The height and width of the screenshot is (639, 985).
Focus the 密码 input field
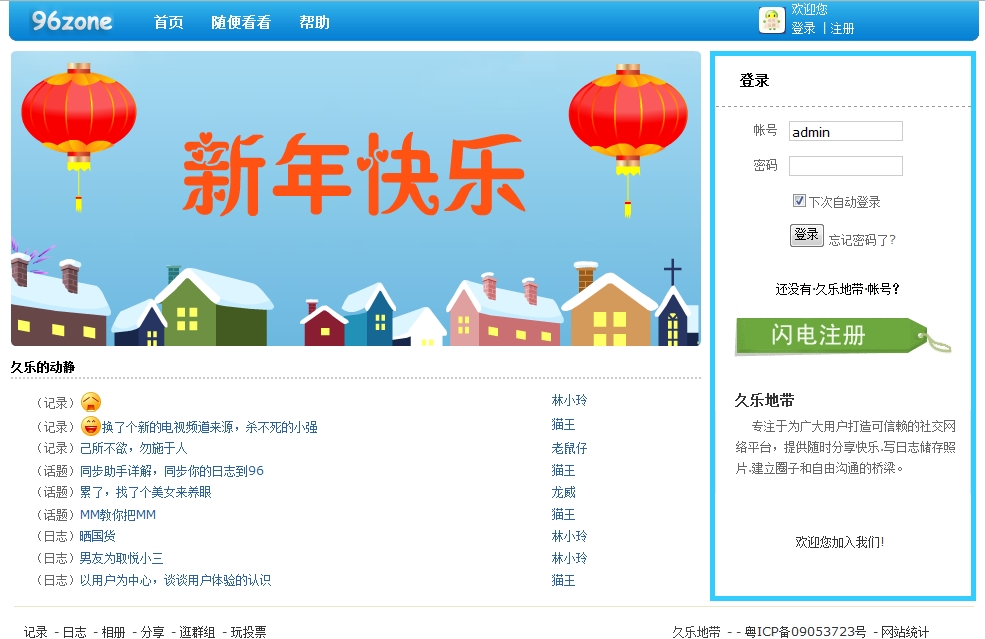coord(846,166)
